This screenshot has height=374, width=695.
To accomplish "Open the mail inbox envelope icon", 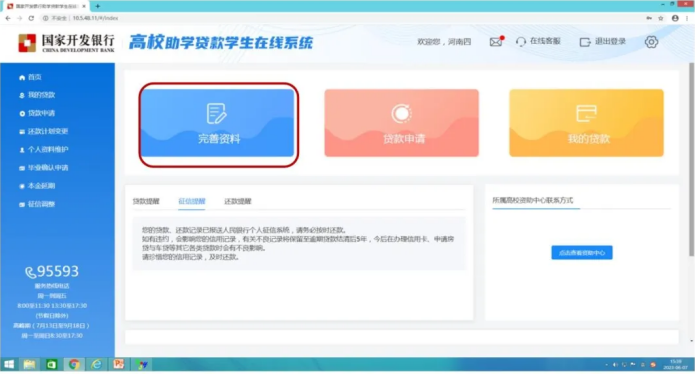I will click(x=496, y=42).
